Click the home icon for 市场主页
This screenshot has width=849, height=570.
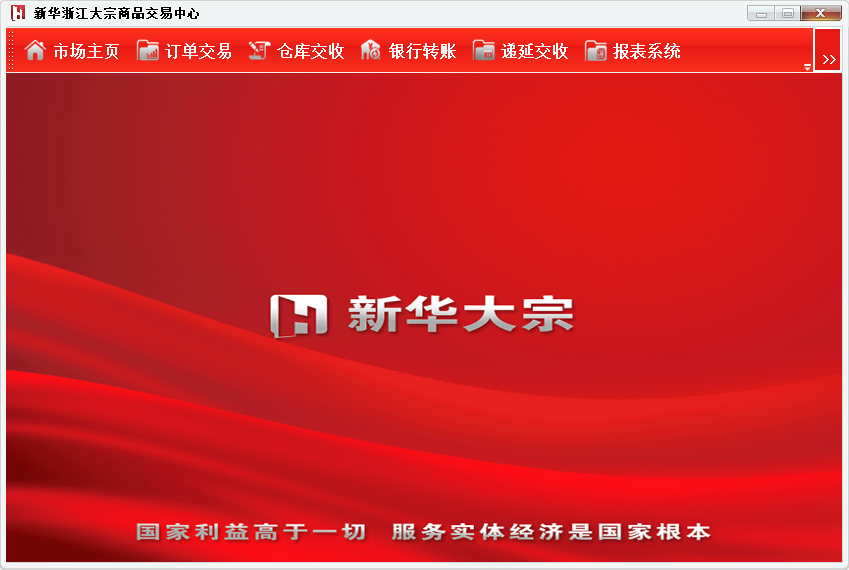click(35, 50)
